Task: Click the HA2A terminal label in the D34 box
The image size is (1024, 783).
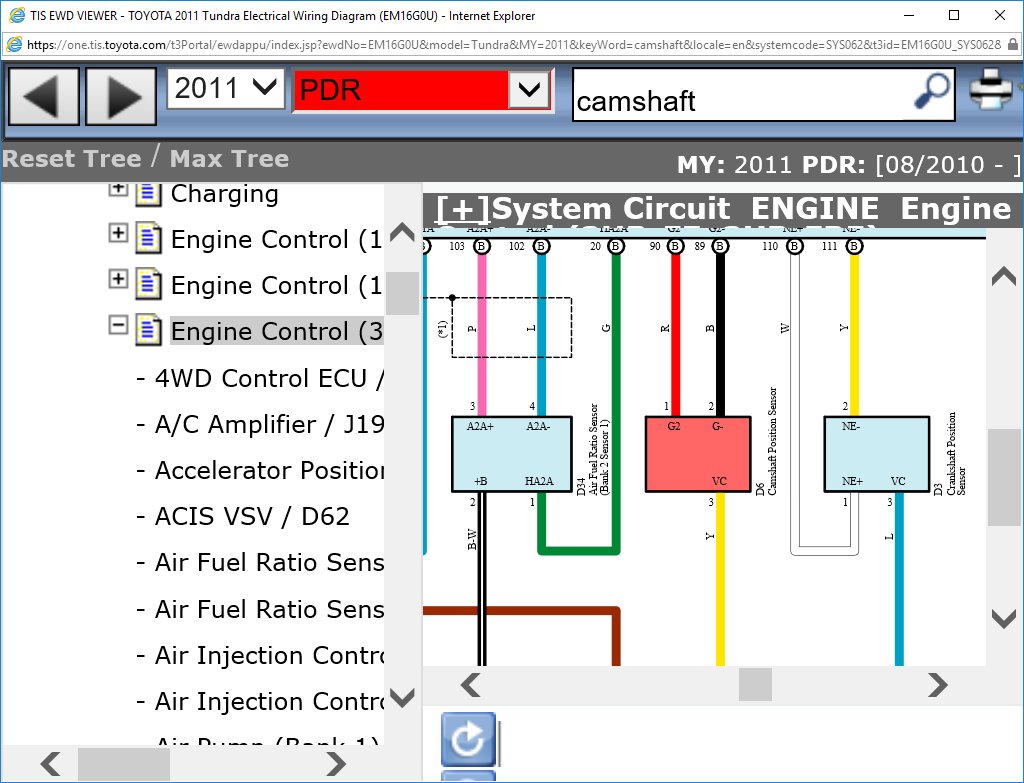Action: tap(539, 481)
